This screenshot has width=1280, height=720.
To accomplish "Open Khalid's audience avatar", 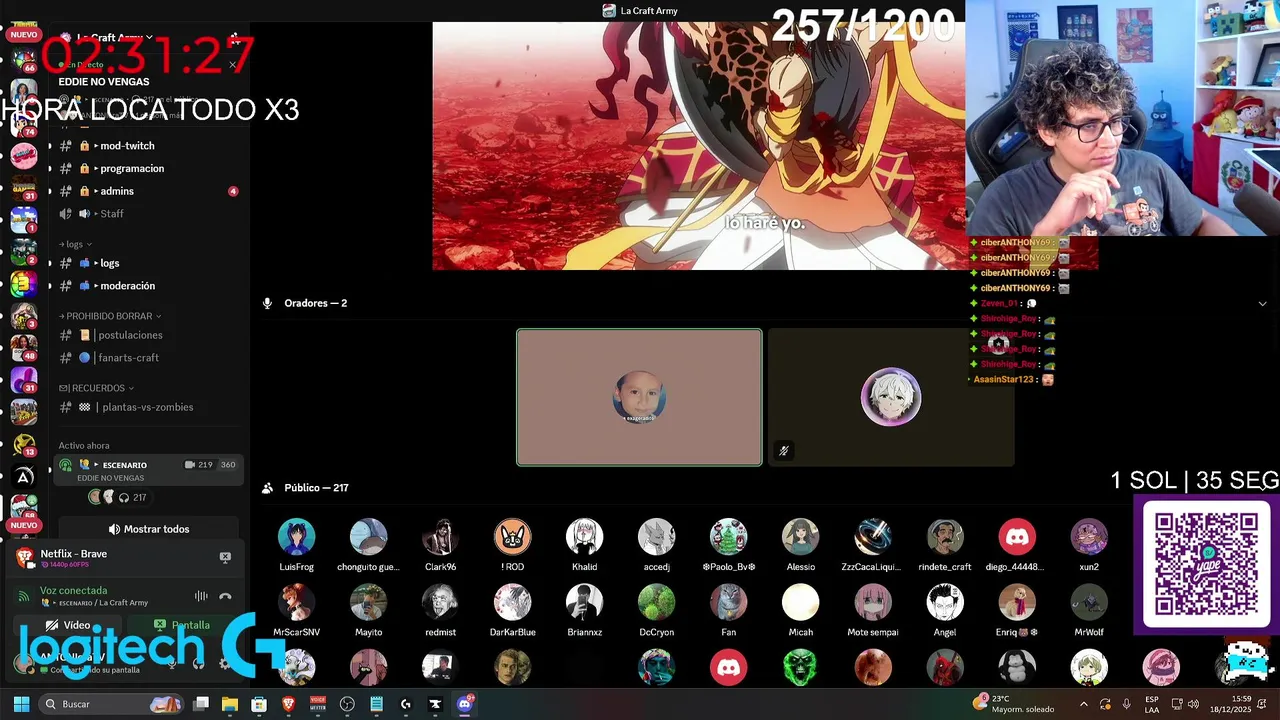I will [584, 537].
